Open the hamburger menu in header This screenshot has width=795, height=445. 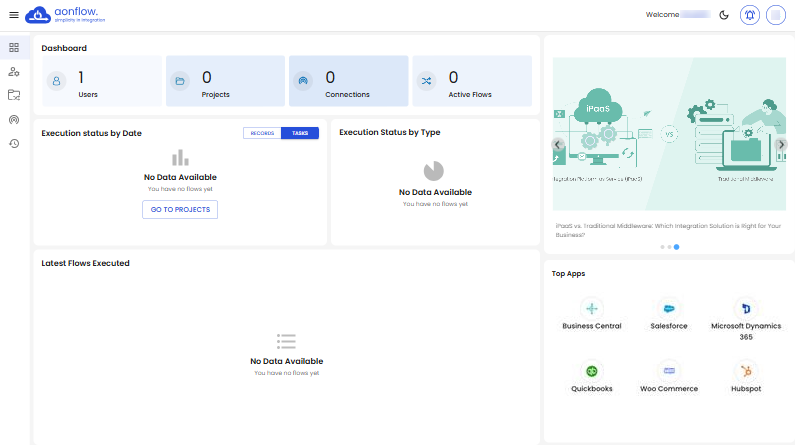point(14,15)
